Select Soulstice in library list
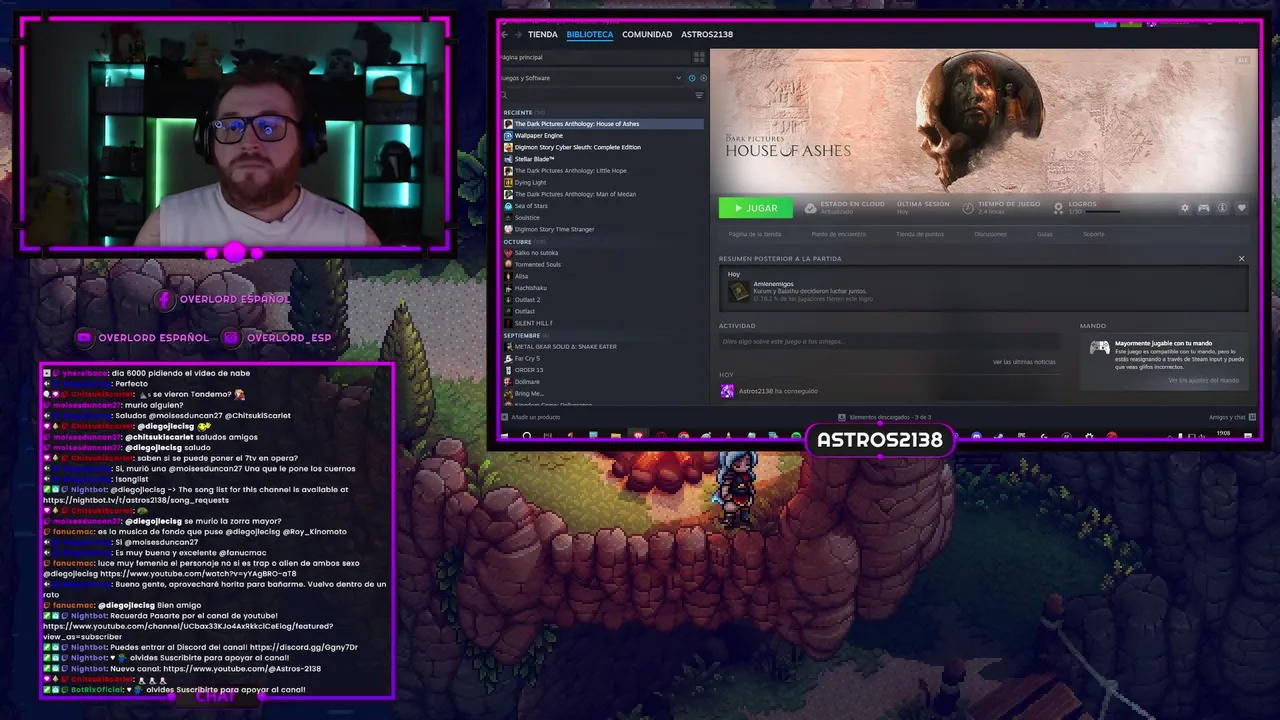The width and height of the screenshot is (1280, 720). [603, 217]
